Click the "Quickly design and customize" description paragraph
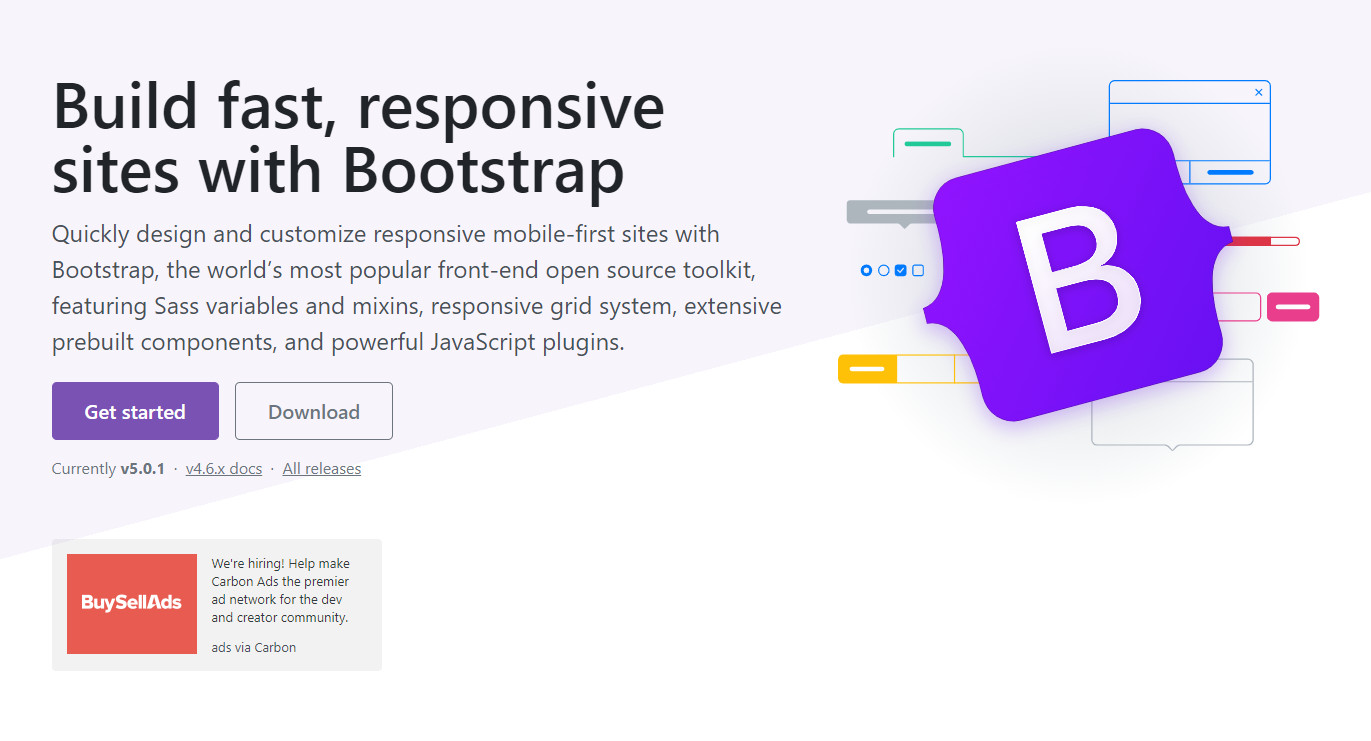This screenshot has height=741, width=1371. click(x=417, y=288)
